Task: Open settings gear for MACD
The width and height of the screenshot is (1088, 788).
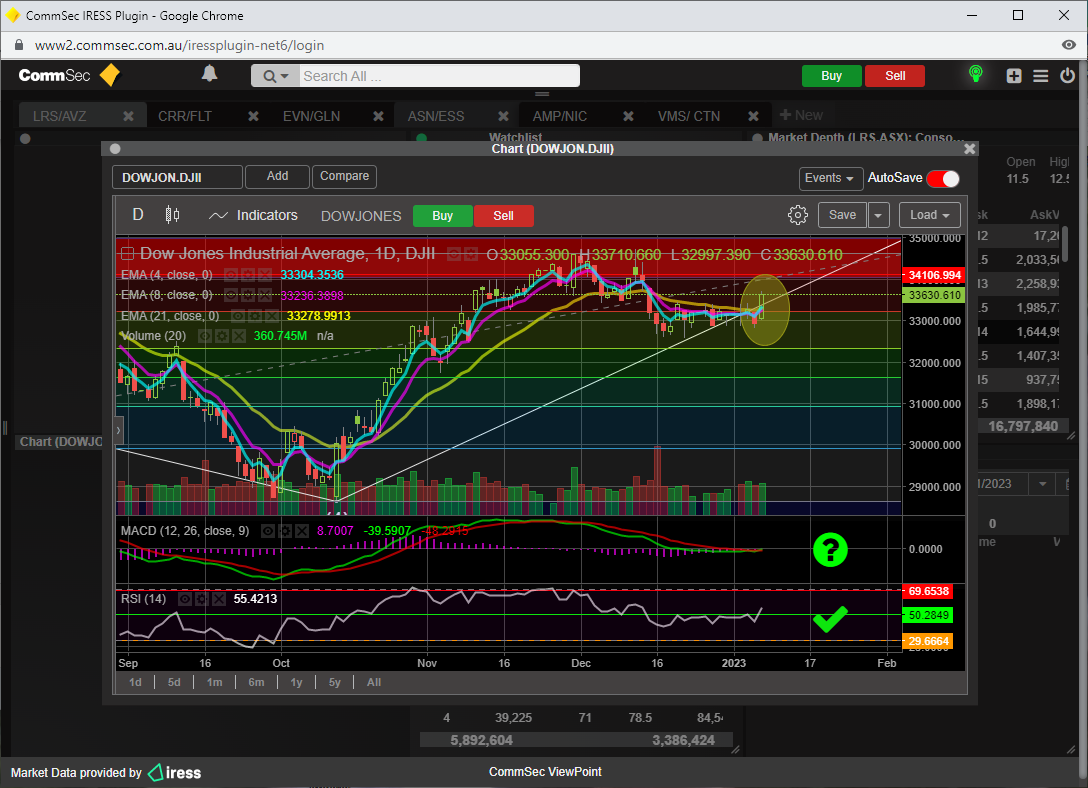Action: coord(284,531)
